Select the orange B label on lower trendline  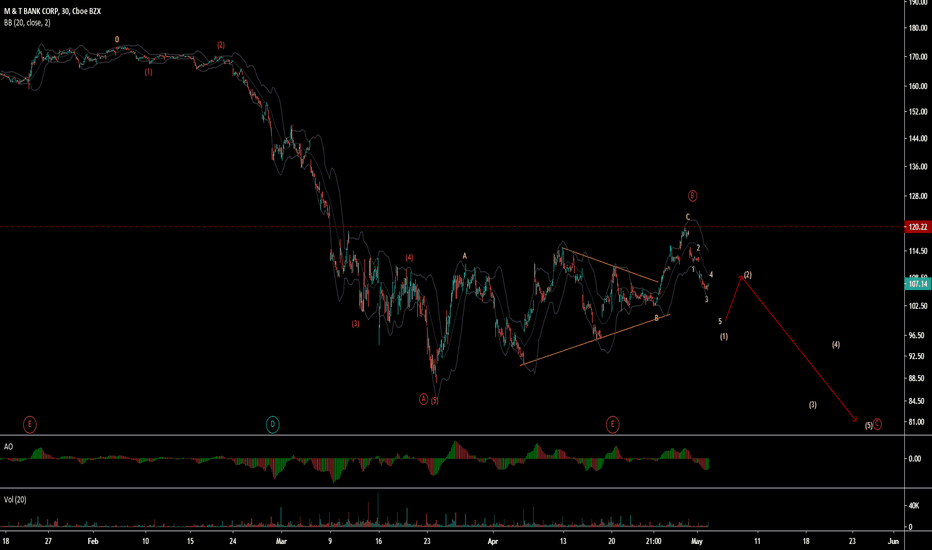pyautogui.click(x=657, y=319)
